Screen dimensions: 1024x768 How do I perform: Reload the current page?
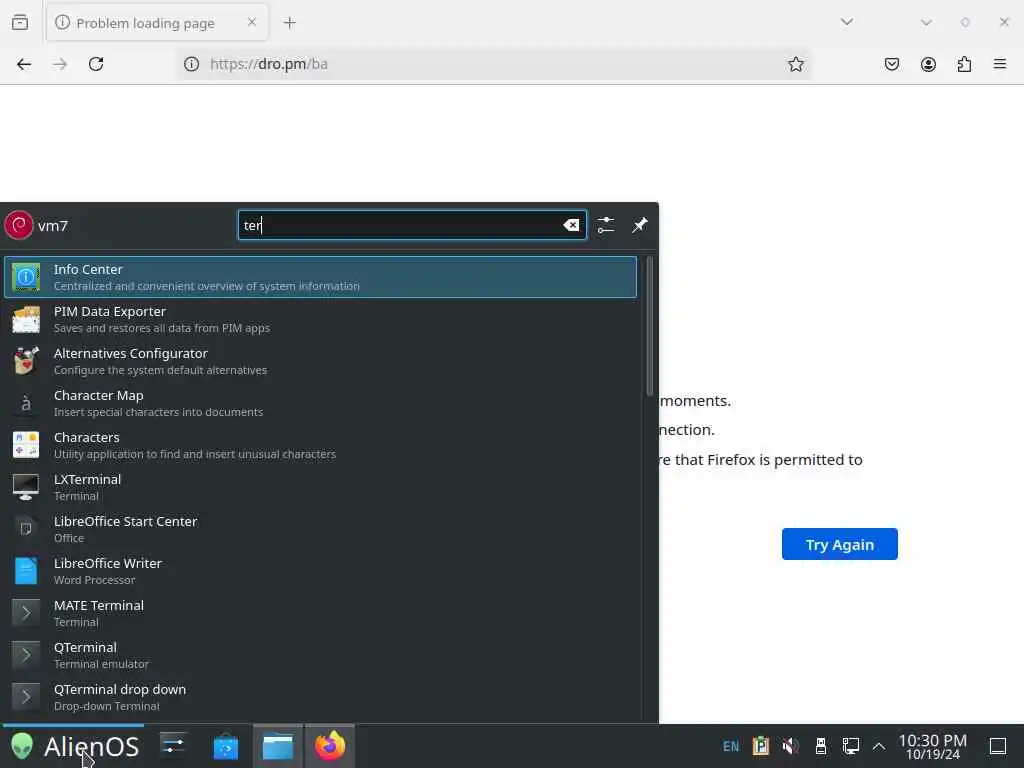coord(96,64)
